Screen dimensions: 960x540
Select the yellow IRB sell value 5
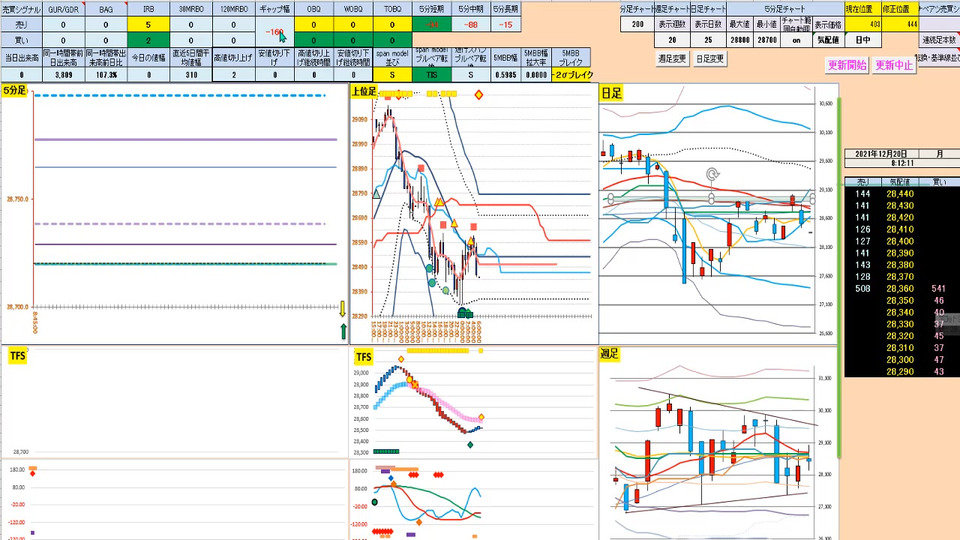148,24
